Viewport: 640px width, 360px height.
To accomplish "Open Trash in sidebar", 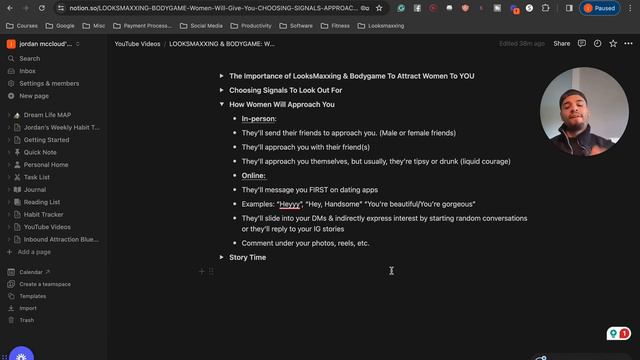I will [27, 320].
